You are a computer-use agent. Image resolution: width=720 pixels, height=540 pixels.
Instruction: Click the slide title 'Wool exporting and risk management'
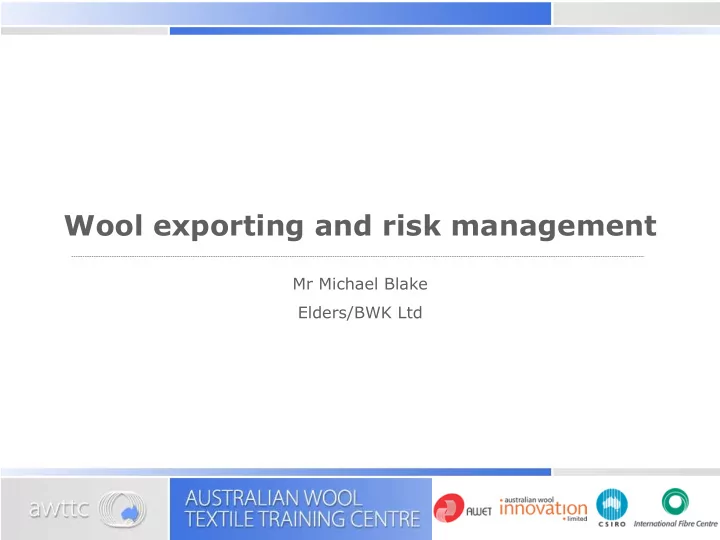[x=360, y=226]
